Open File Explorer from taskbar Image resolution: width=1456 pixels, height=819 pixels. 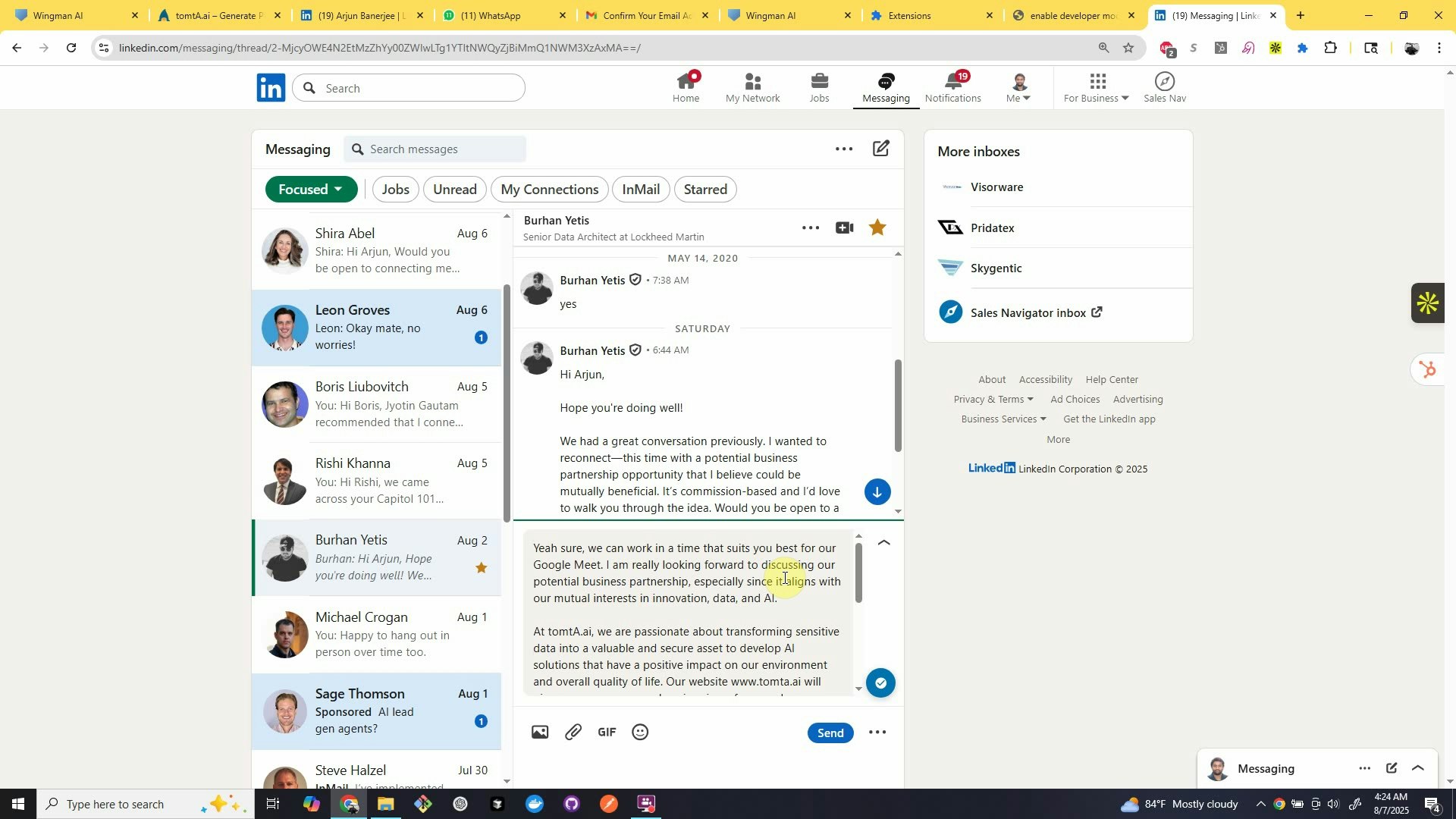tap(386, 805)
